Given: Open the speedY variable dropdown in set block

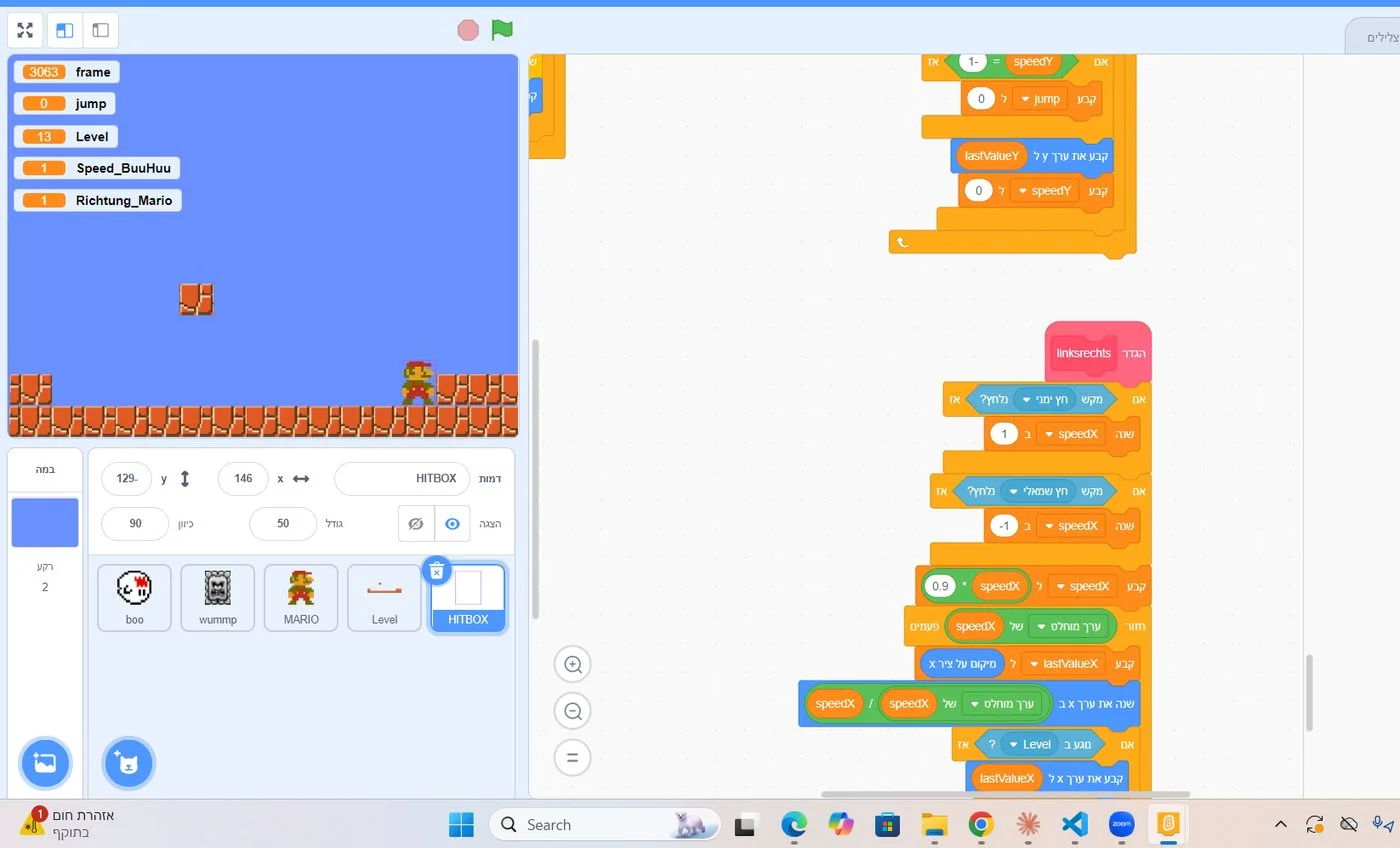Looking at the screenshot, I should coord(1044,190).
